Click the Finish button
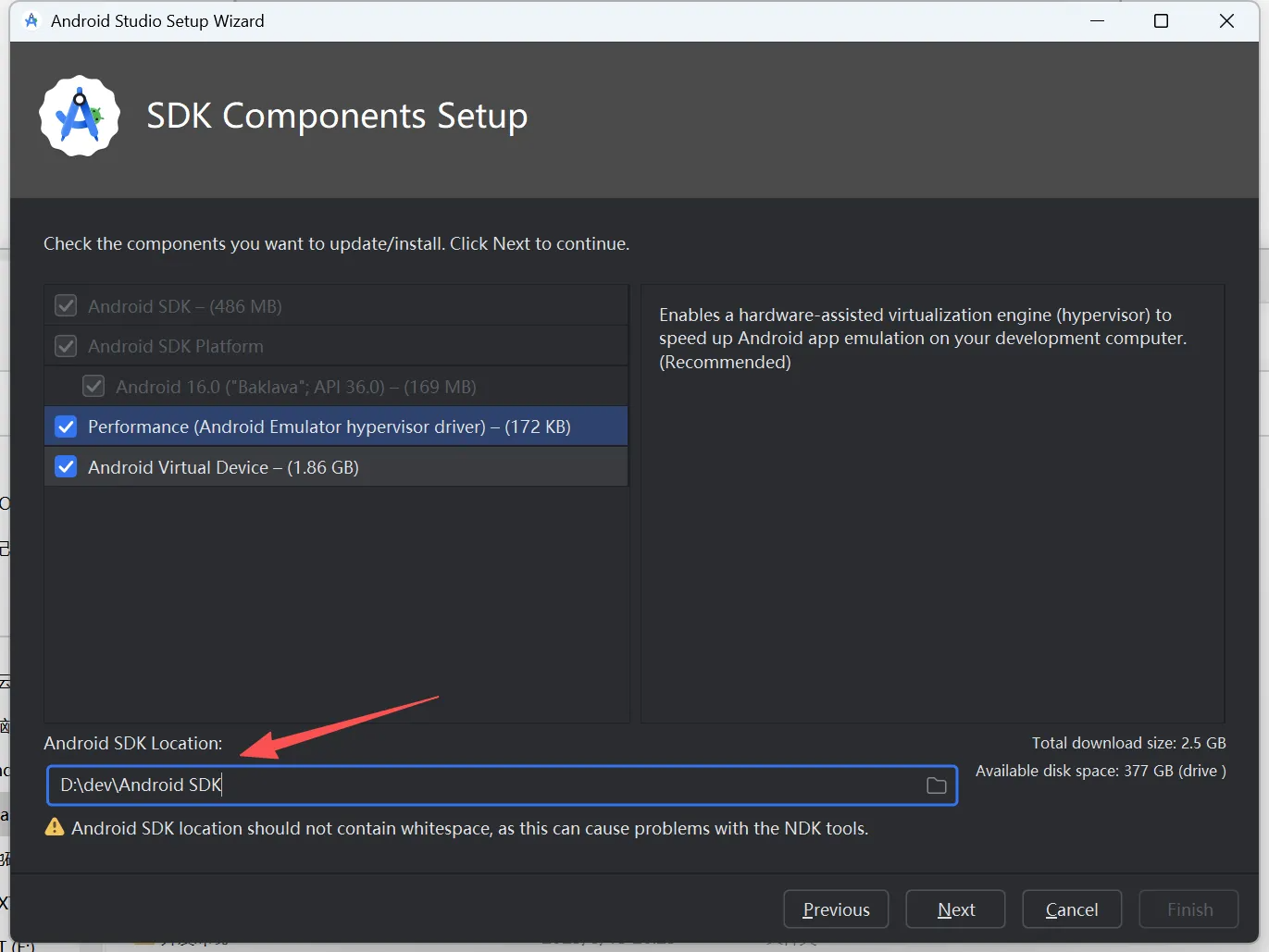The image size is (1269, 952). pos(1189,909)
